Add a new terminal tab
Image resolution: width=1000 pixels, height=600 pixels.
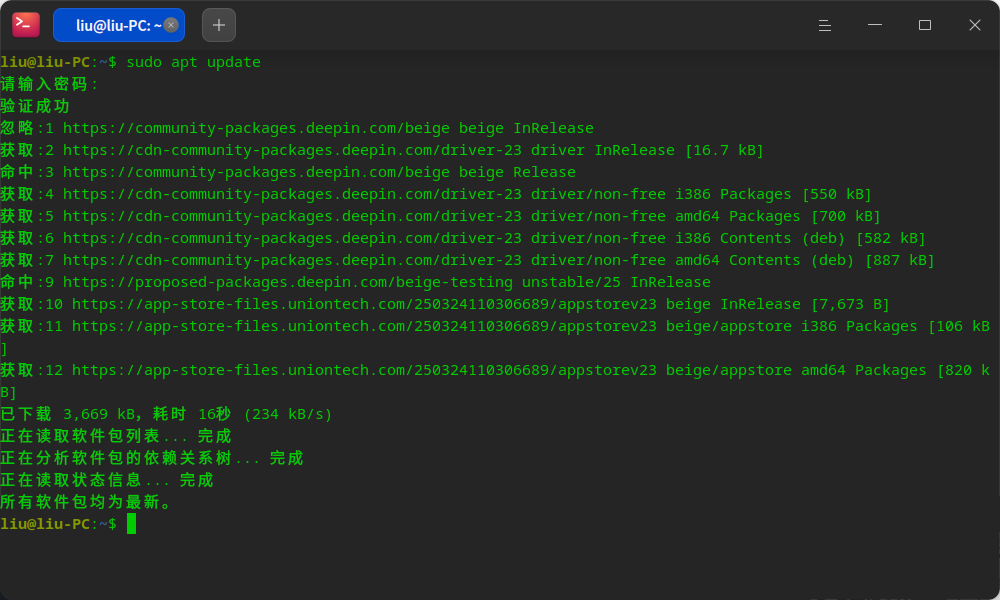click(x=219, y=25)
